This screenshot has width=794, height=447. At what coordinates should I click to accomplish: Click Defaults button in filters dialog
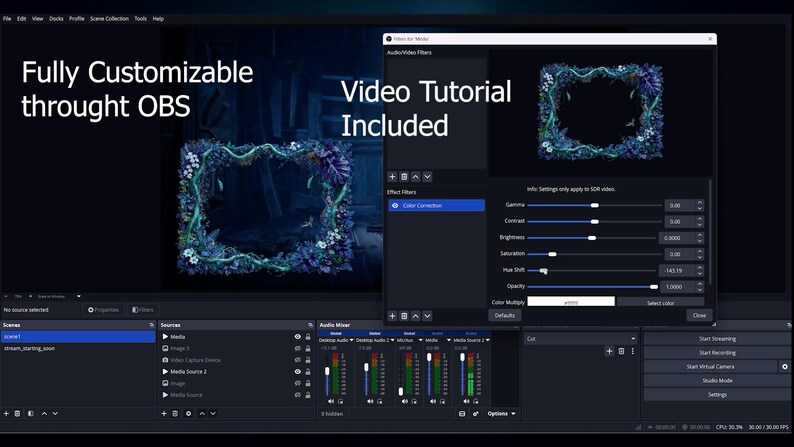(504, 315)
